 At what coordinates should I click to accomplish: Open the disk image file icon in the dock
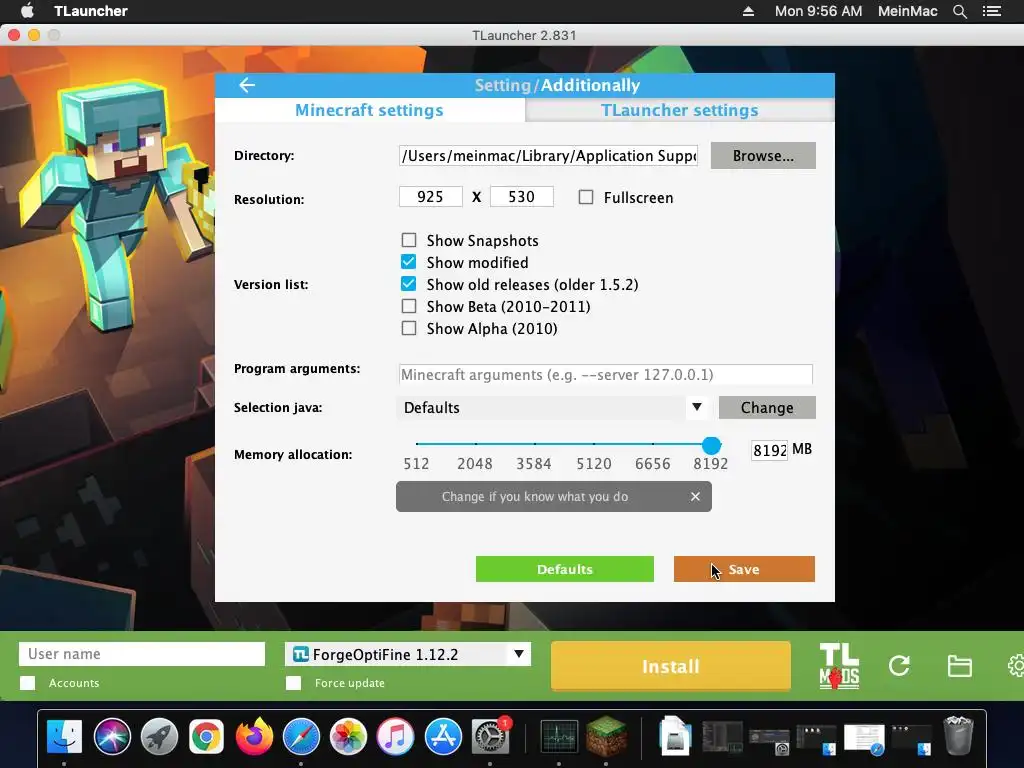tap(675, 737)
